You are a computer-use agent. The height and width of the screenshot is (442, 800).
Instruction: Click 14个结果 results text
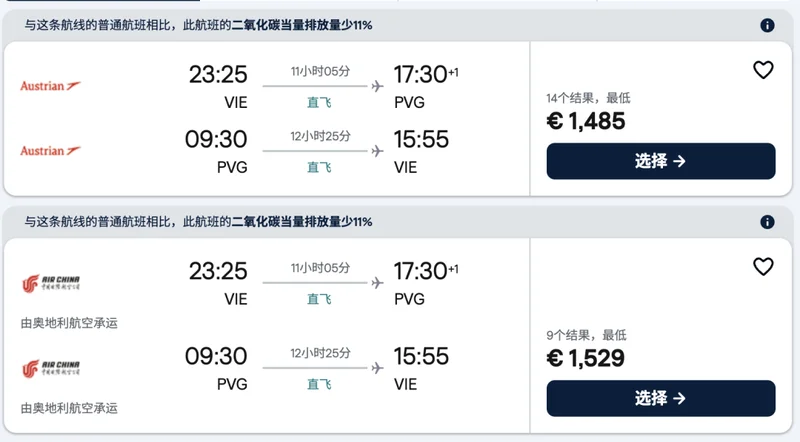588,98
